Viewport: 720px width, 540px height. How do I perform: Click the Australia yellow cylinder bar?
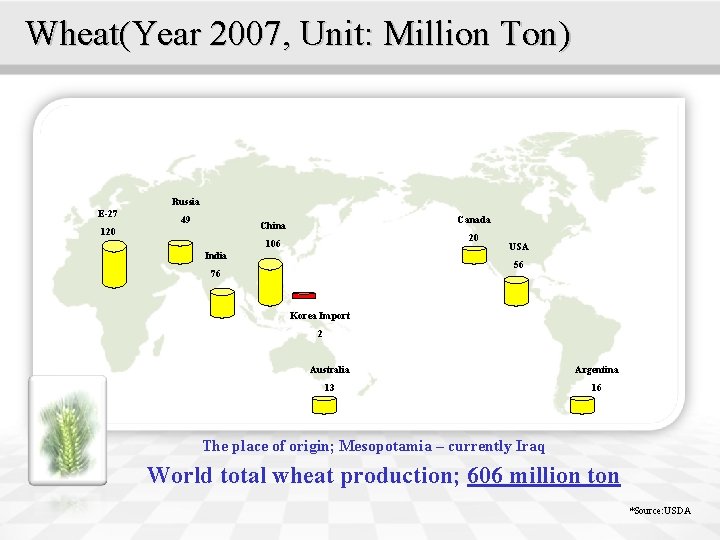(x=324, y=405)
